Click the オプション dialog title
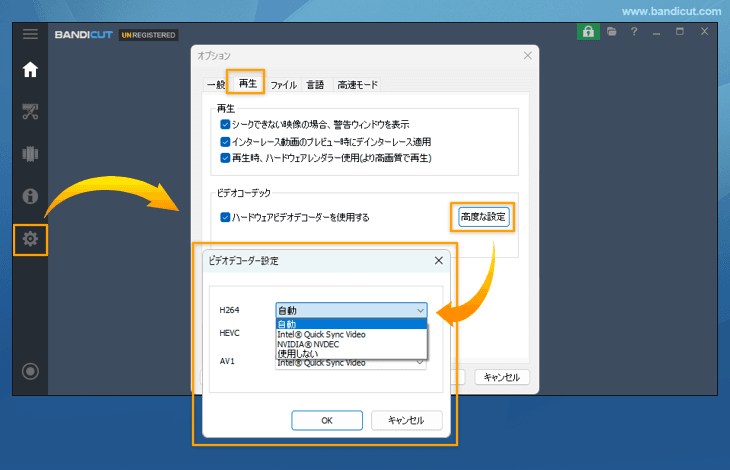Screen dimensions: 730x470 click(214, 55)
